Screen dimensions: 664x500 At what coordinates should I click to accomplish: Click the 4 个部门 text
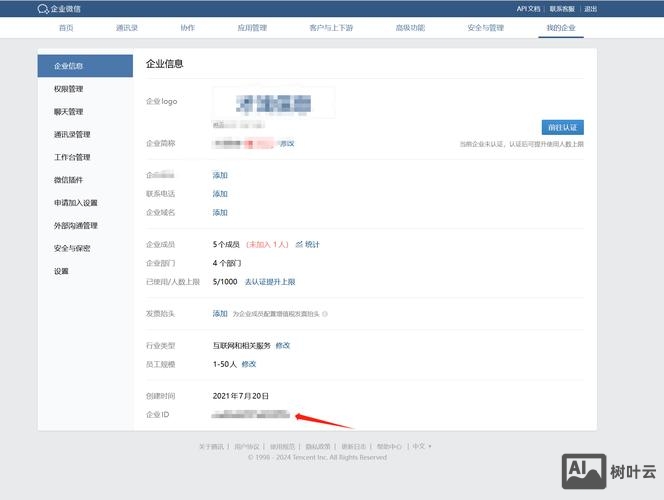227,263
